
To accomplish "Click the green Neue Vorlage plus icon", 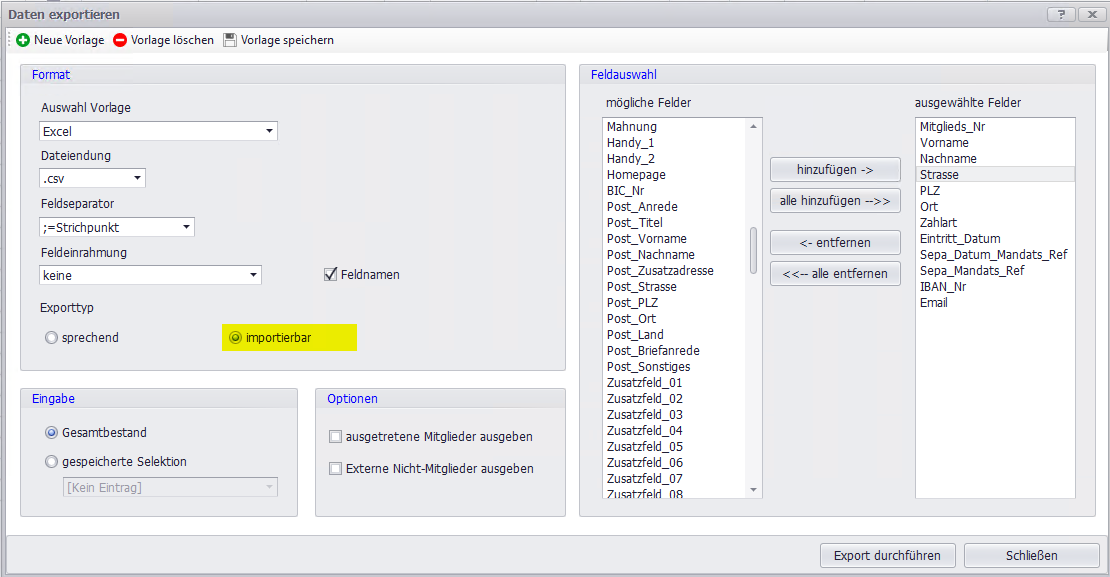I will click(x=23, y=40).
